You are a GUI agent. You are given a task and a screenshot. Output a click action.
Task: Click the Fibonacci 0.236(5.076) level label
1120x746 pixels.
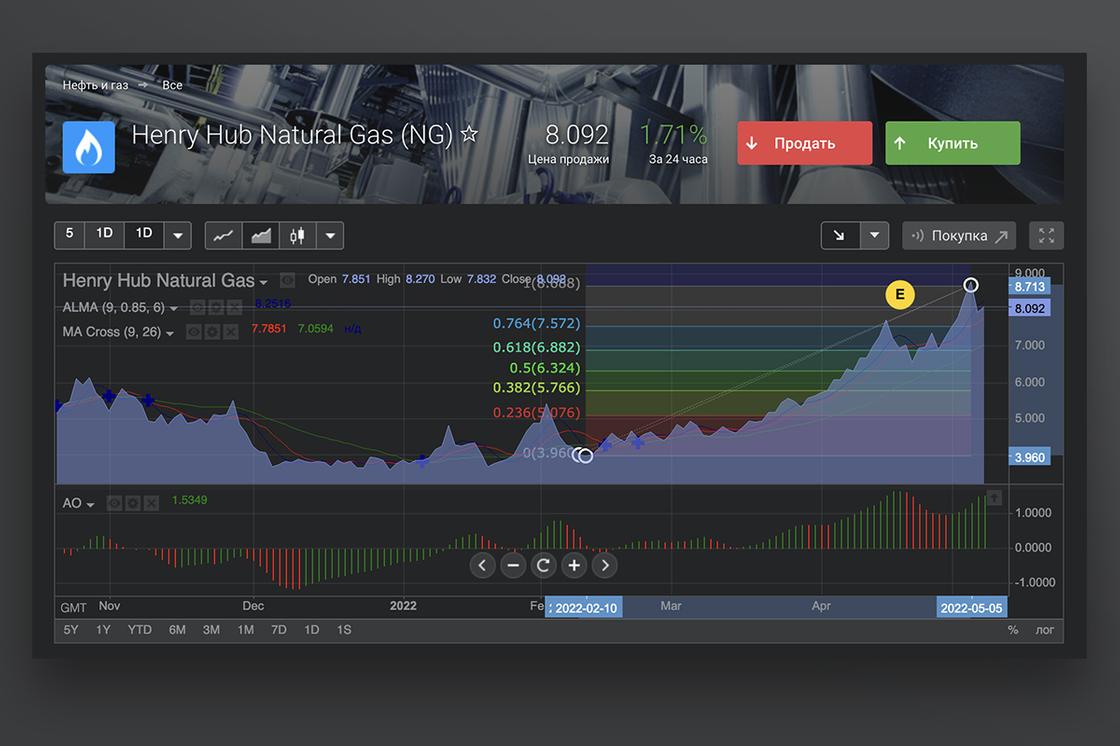(x=536, y=412)
